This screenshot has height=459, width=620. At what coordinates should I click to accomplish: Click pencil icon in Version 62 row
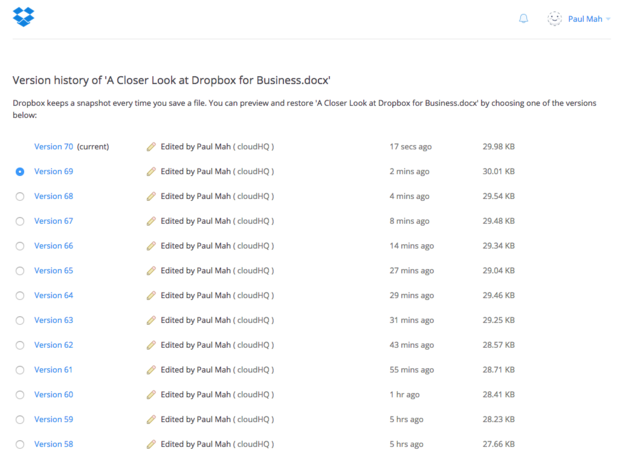pyautogui.click(x=151, y=345)
